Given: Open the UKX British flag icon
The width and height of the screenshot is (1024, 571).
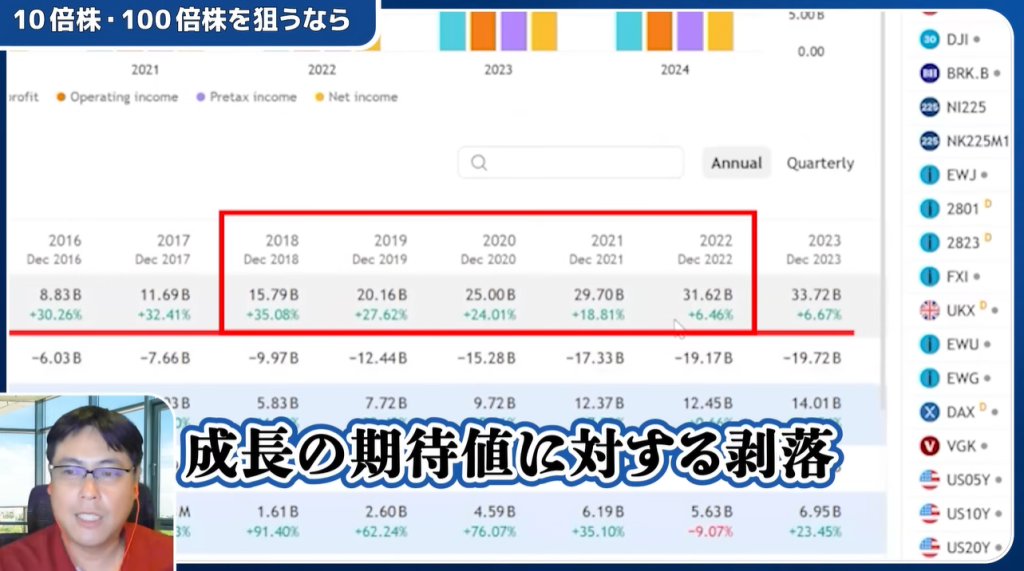Looking at the screenshot, I should tap(928, 310).
